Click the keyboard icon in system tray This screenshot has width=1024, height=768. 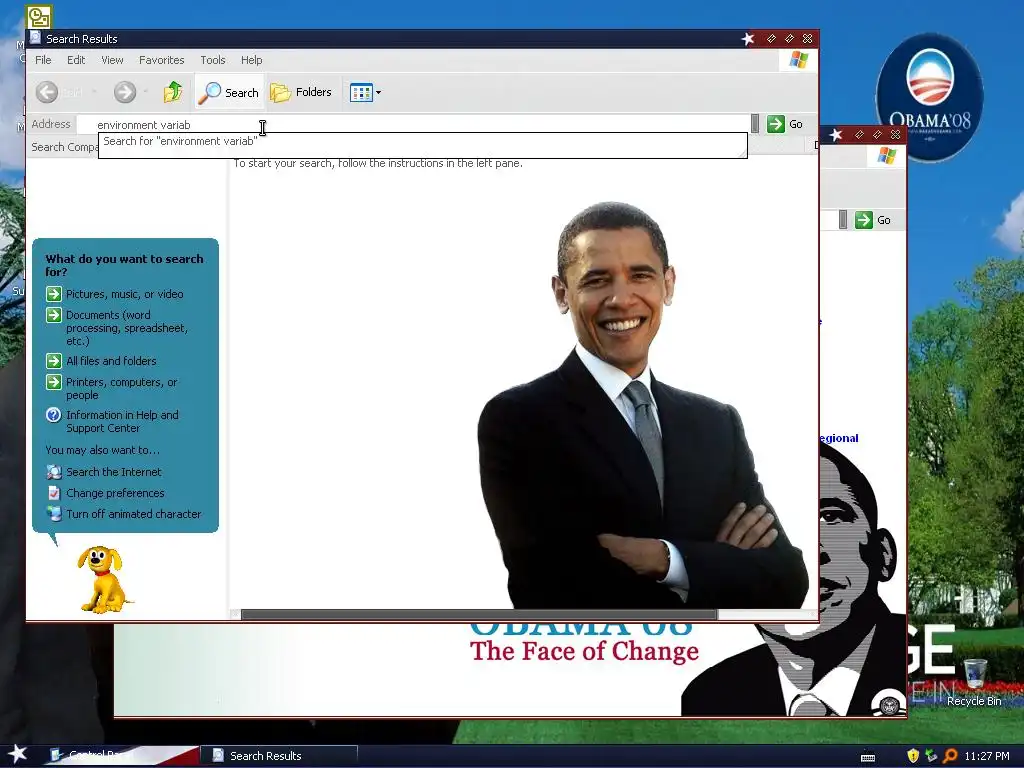pos(868,757)
